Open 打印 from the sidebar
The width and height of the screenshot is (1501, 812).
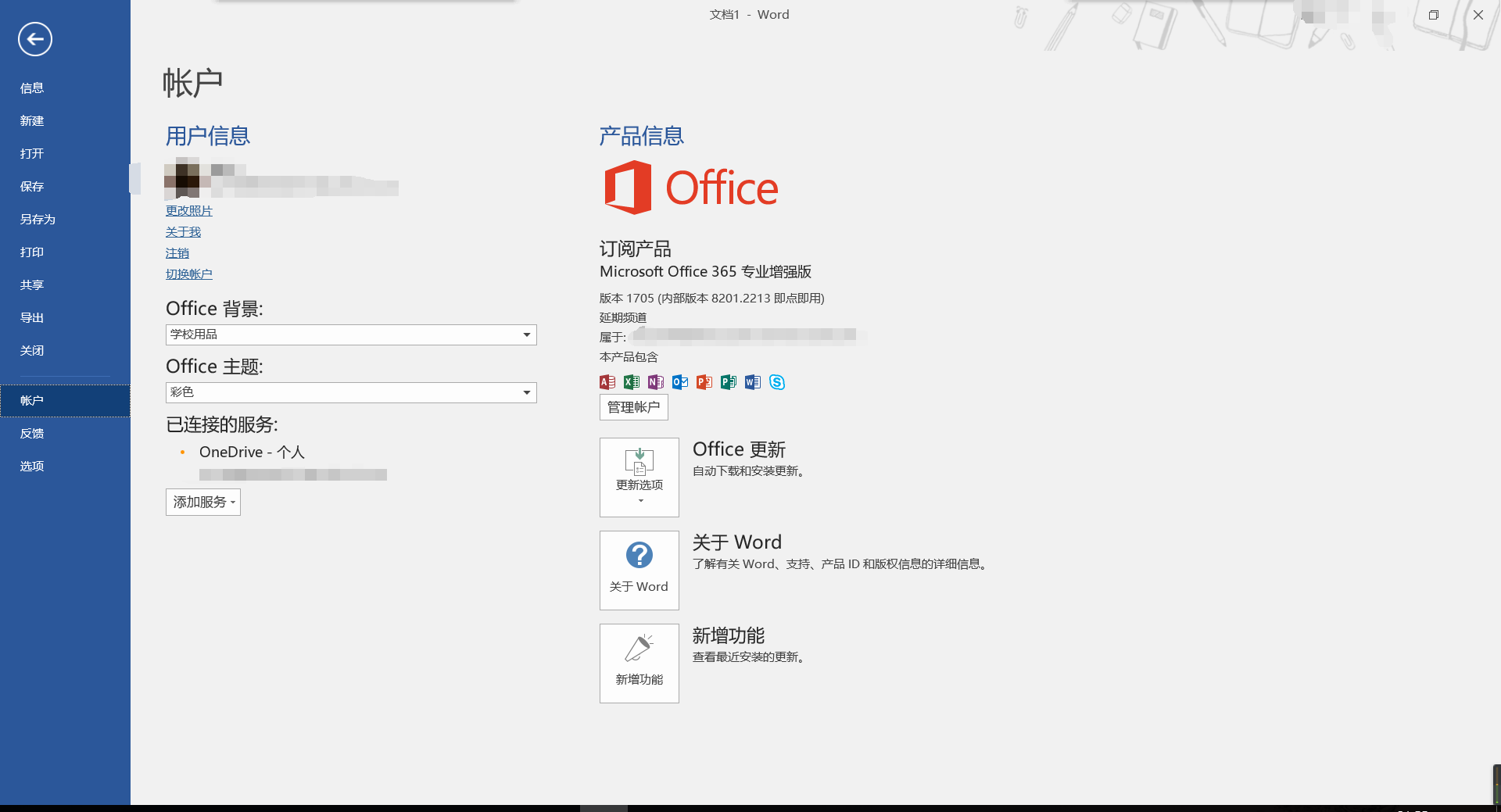[65, 252]
